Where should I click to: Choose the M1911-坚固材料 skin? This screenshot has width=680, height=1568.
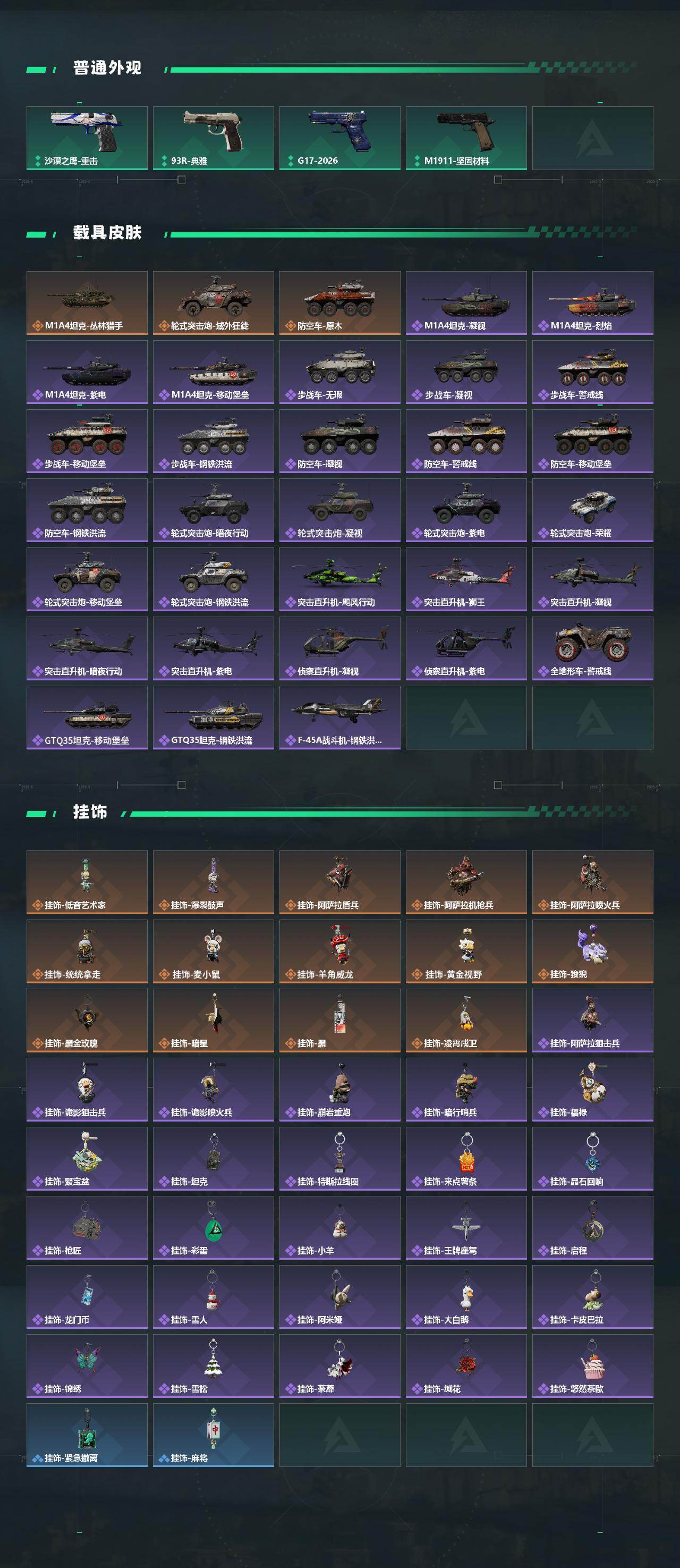(466, 138)
